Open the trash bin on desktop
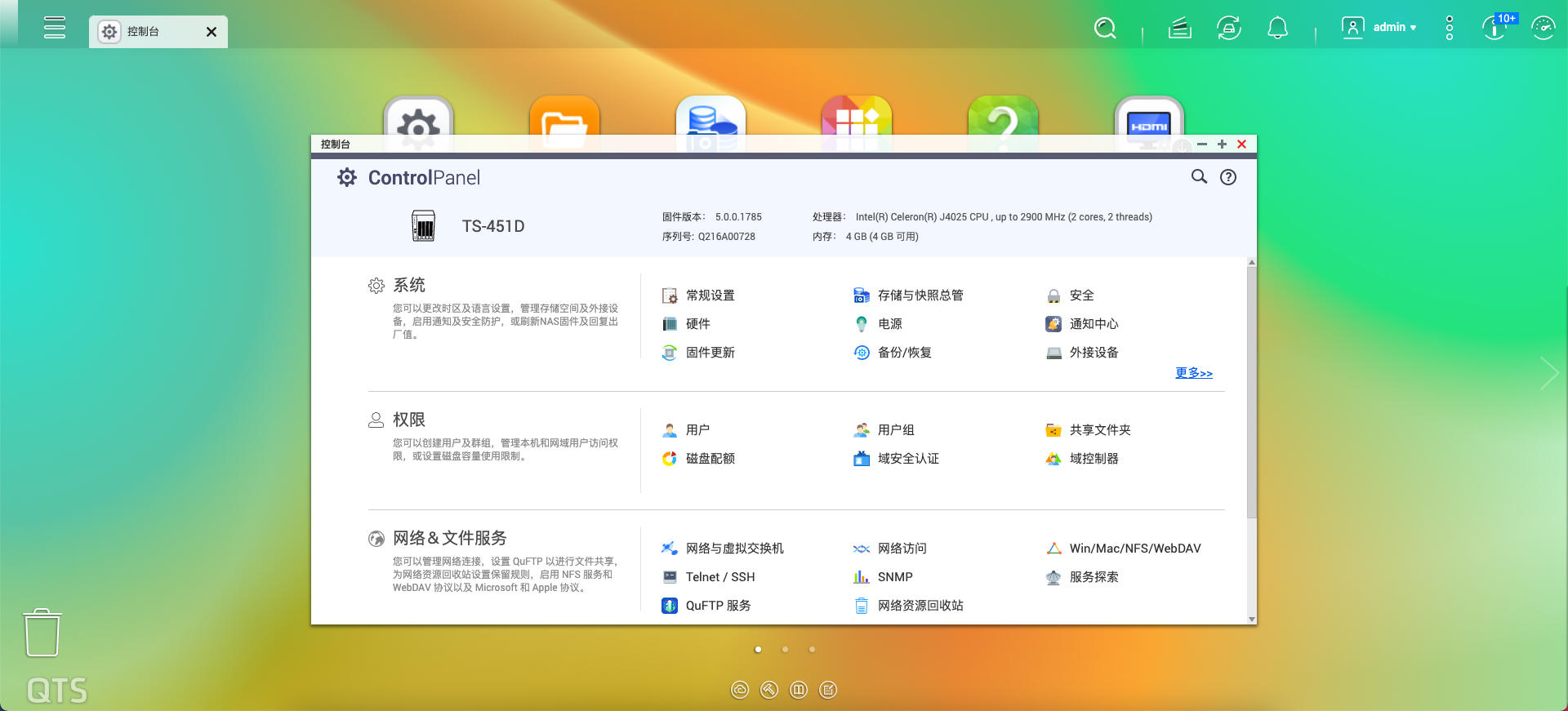 coord(42,633)
